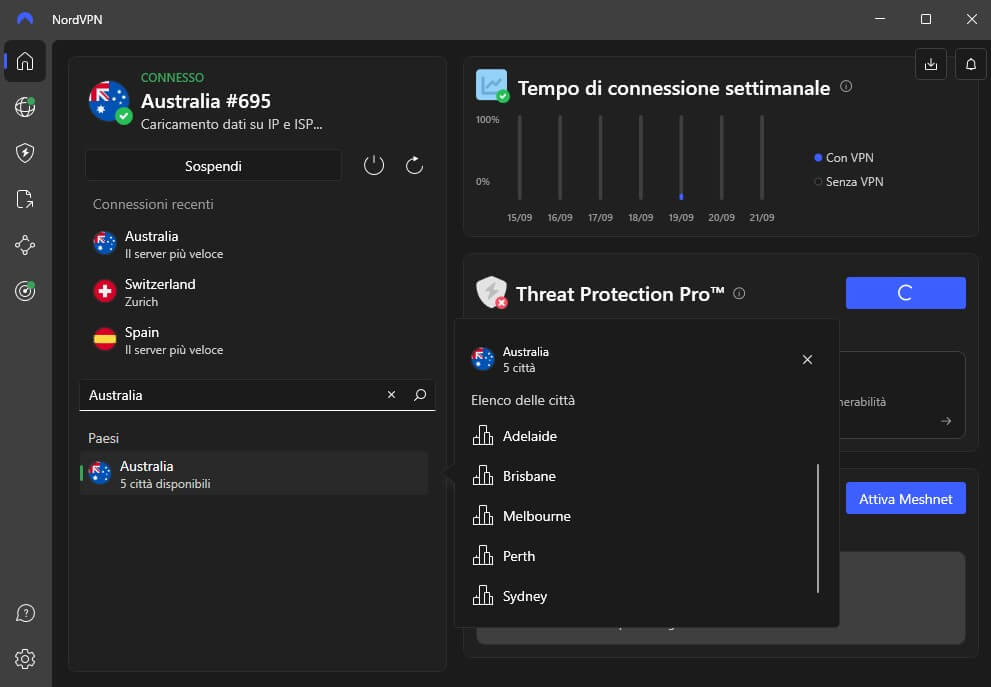
Task: Choose Sydney from city list
Action: pyautogui.click(x=640, y=596)
